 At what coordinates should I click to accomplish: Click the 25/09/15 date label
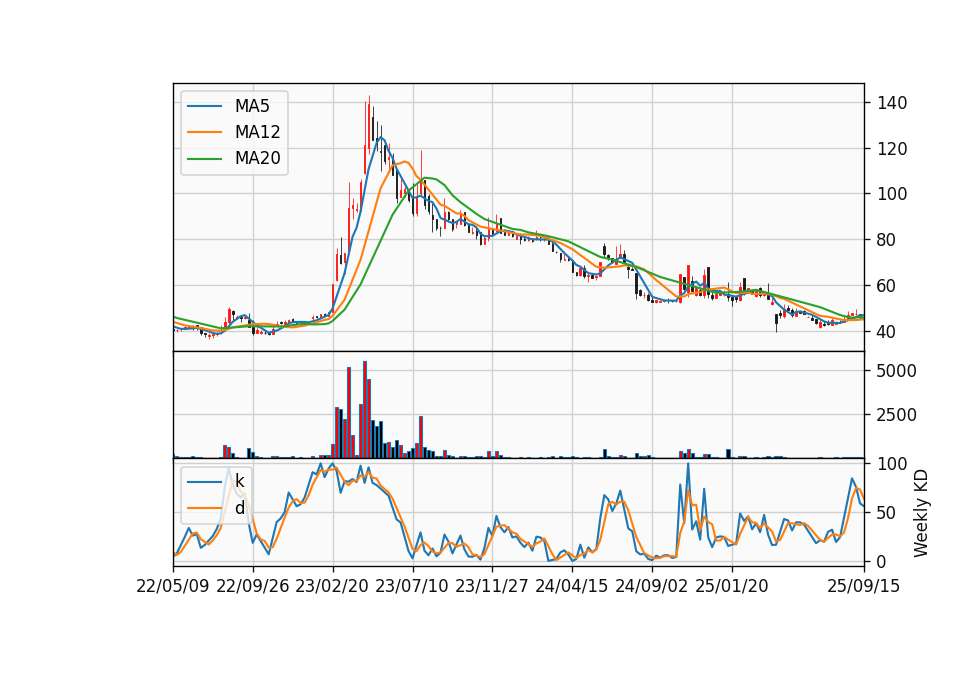click(864, 586)
